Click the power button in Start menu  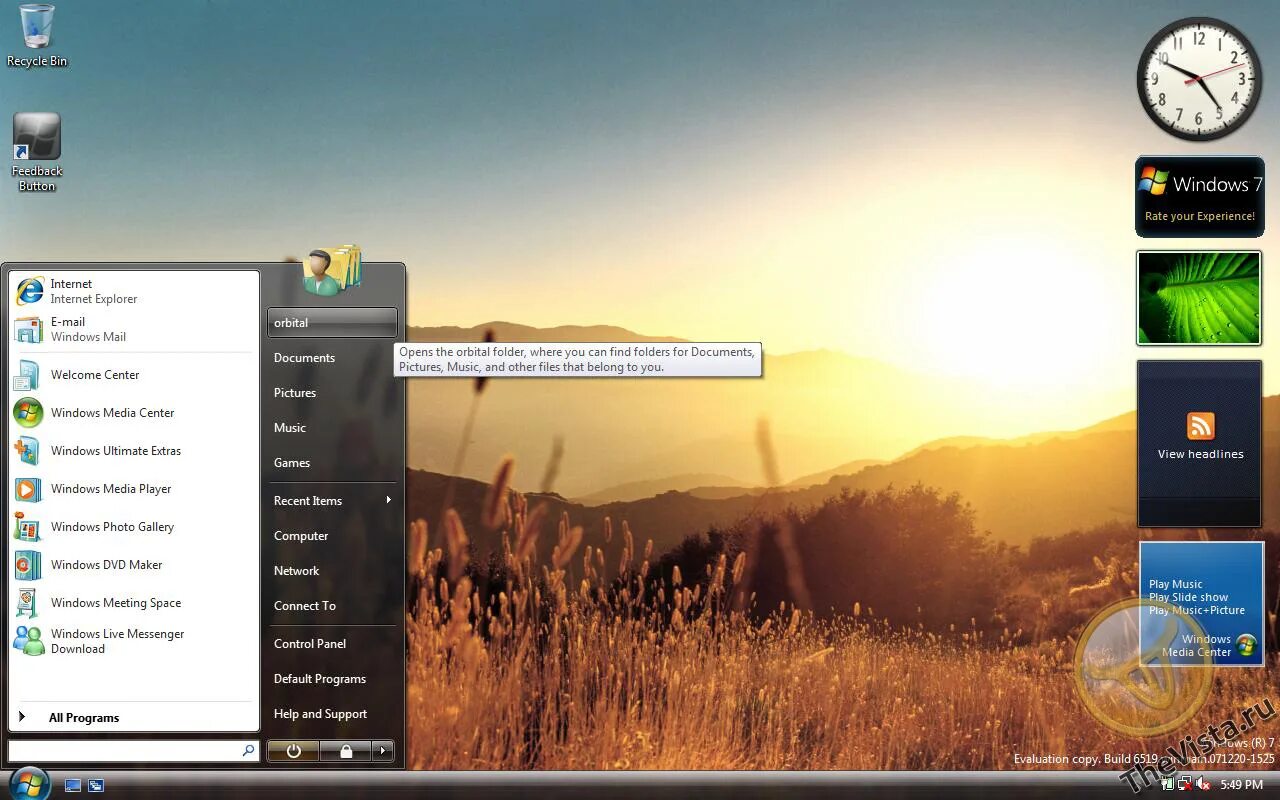tap(294, 751)
